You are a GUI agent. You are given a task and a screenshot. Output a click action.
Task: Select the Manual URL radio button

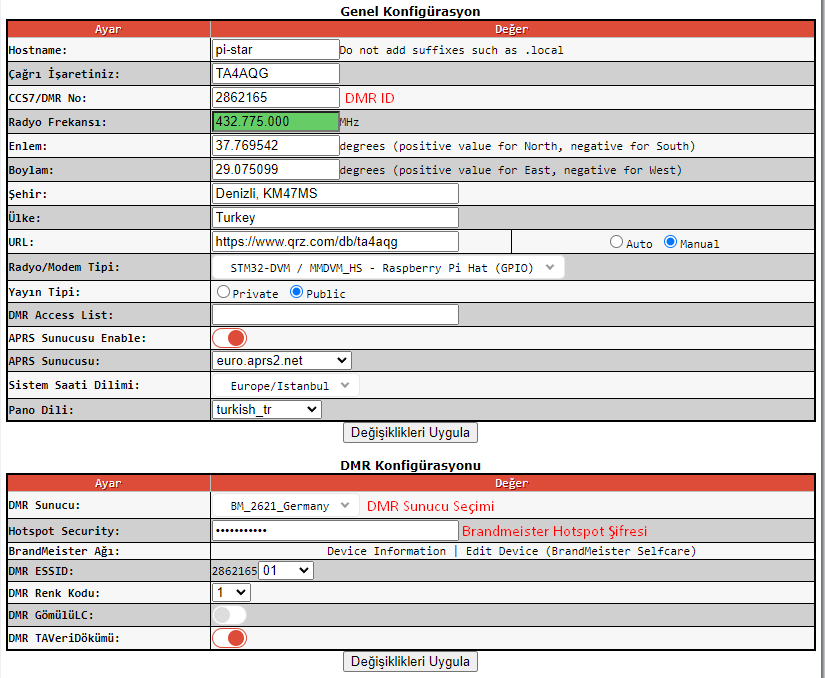(671, 242)
